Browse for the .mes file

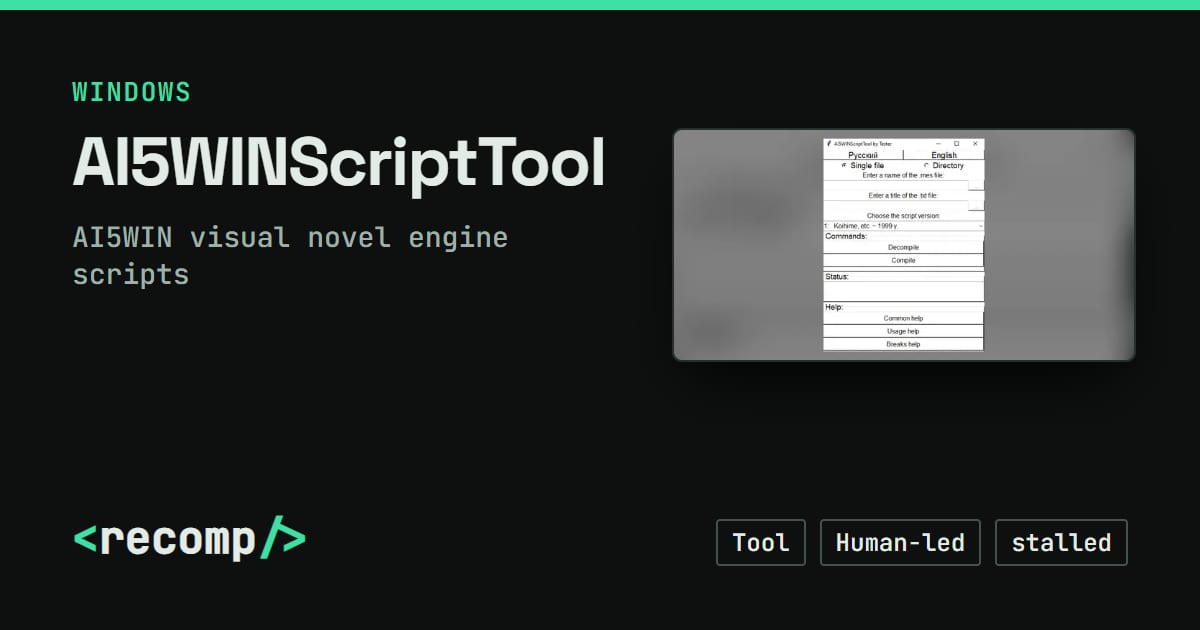[976, 185]
